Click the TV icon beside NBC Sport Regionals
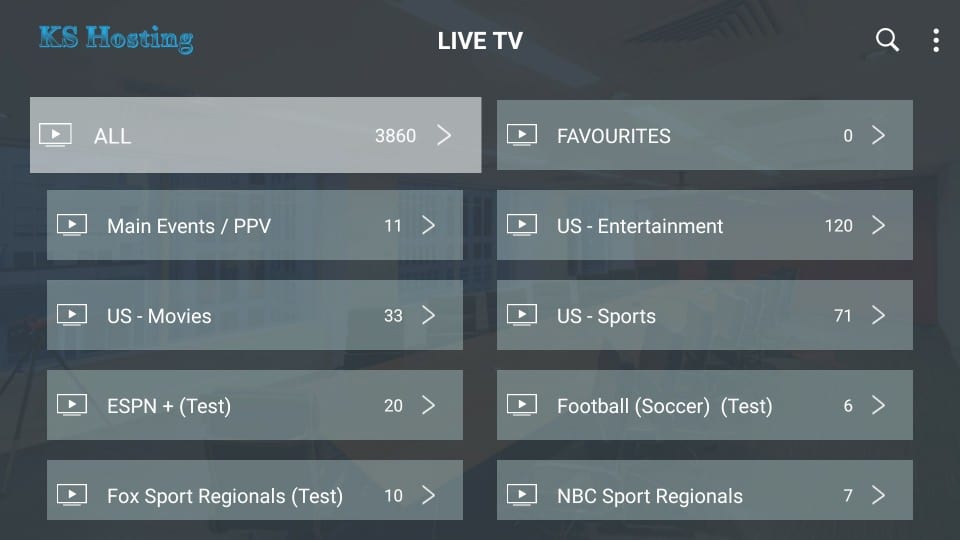The height and width of the screenshot is (540, 960). (522, 495)
